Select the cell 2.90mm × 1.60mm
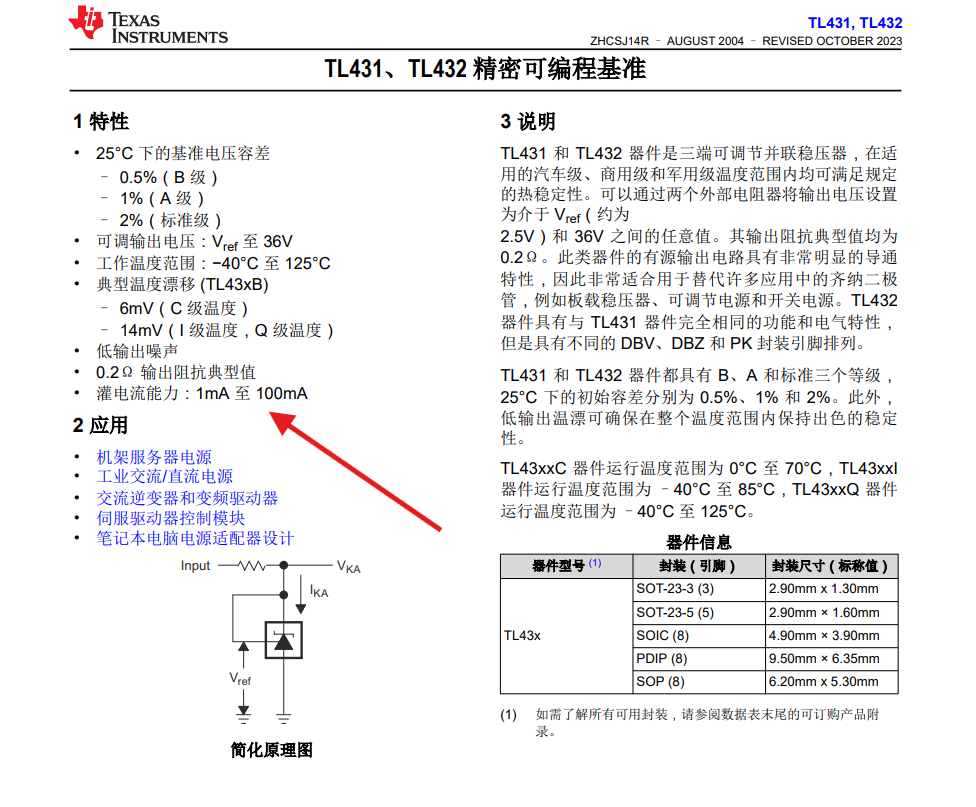Screen dimensions: 976x807 coord(832,613)
